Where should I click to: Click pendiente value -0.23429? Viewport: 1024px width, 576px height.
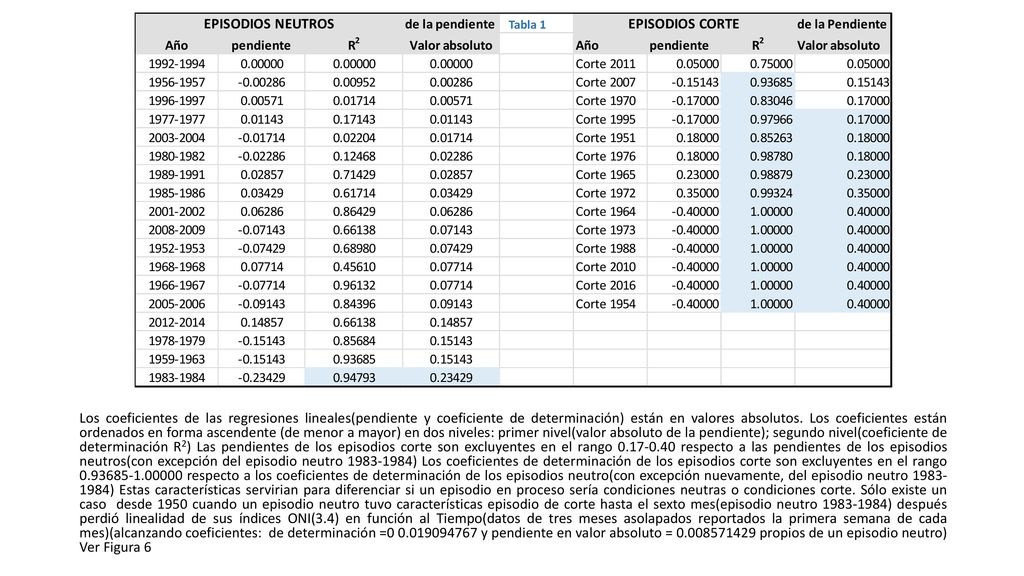pyautogui.click(x=261, y=377)
